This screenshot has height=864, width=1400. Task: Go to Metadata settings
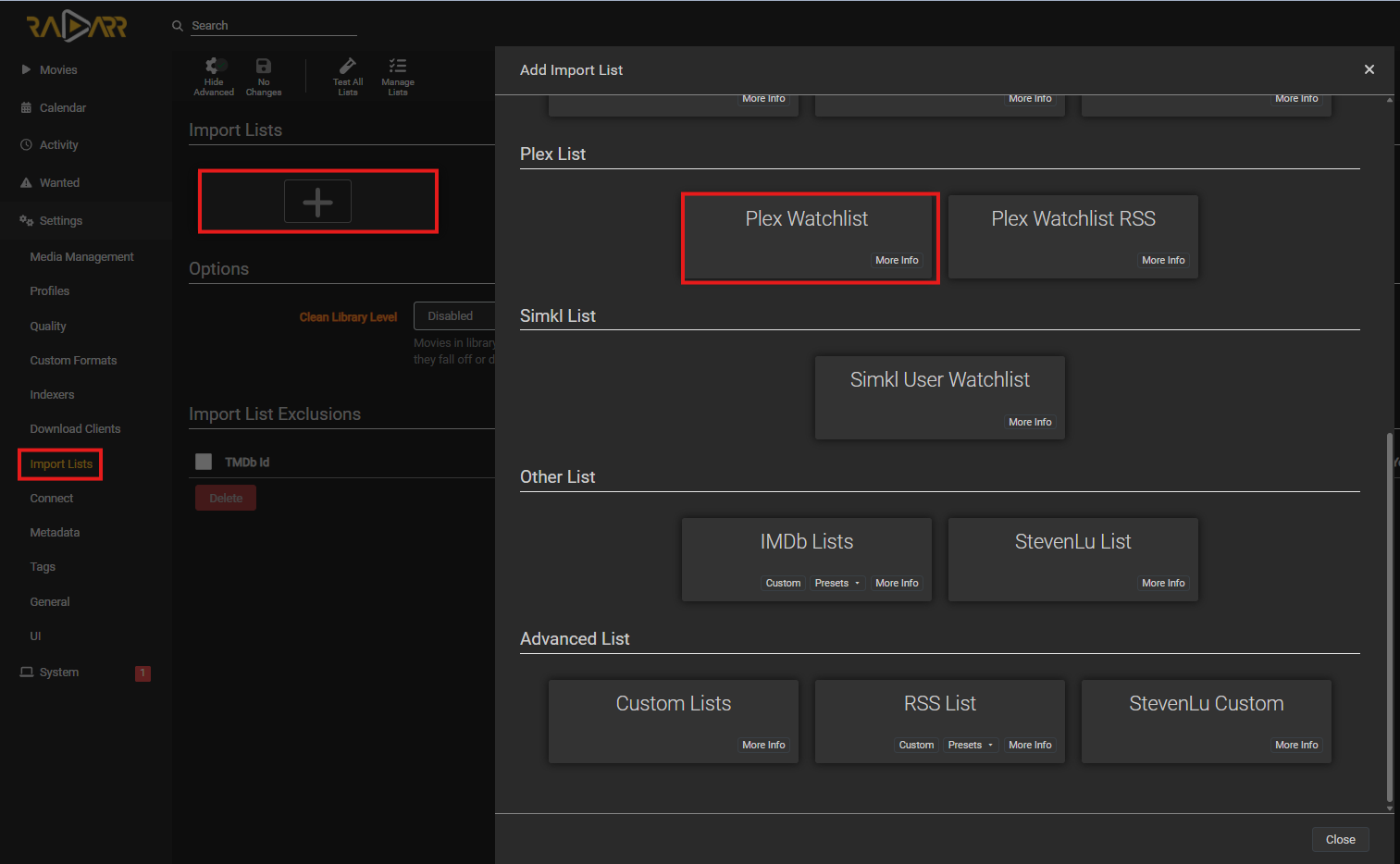tap(55, 533)
